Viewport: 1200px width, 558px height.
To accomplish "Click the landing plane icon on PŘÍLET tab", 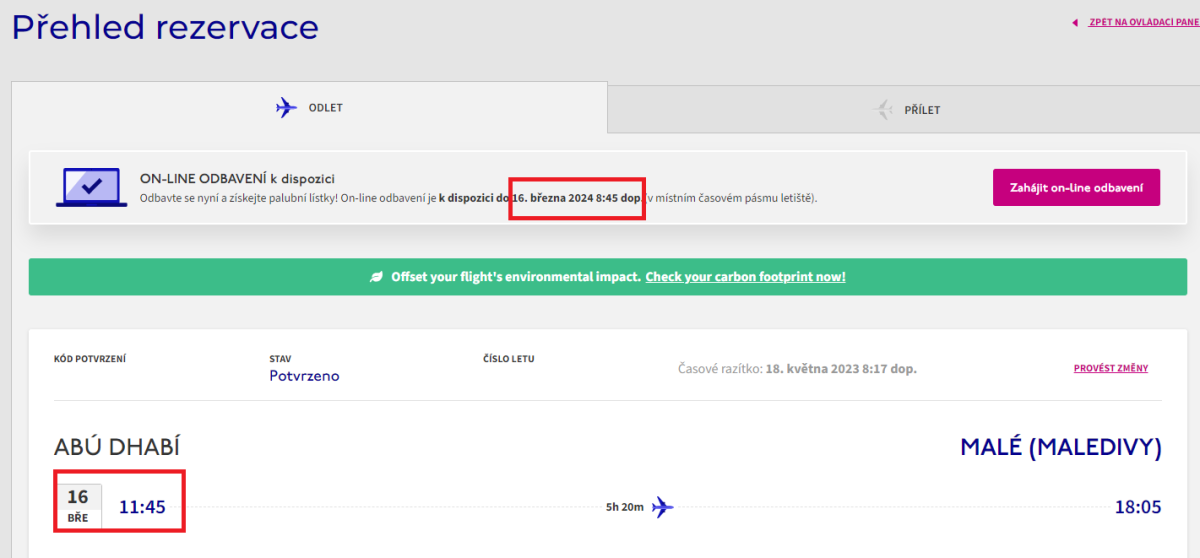I will pyautogui.click(x=882, y=110).
